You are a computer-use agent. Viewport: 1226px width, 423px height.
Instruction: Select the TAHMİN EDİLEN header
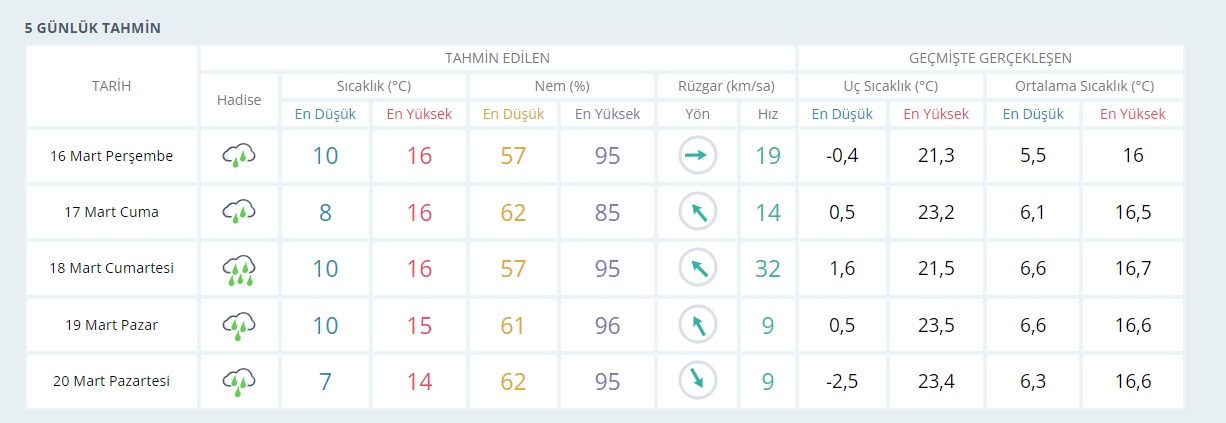pyautogui.click(x=497, y=58)
